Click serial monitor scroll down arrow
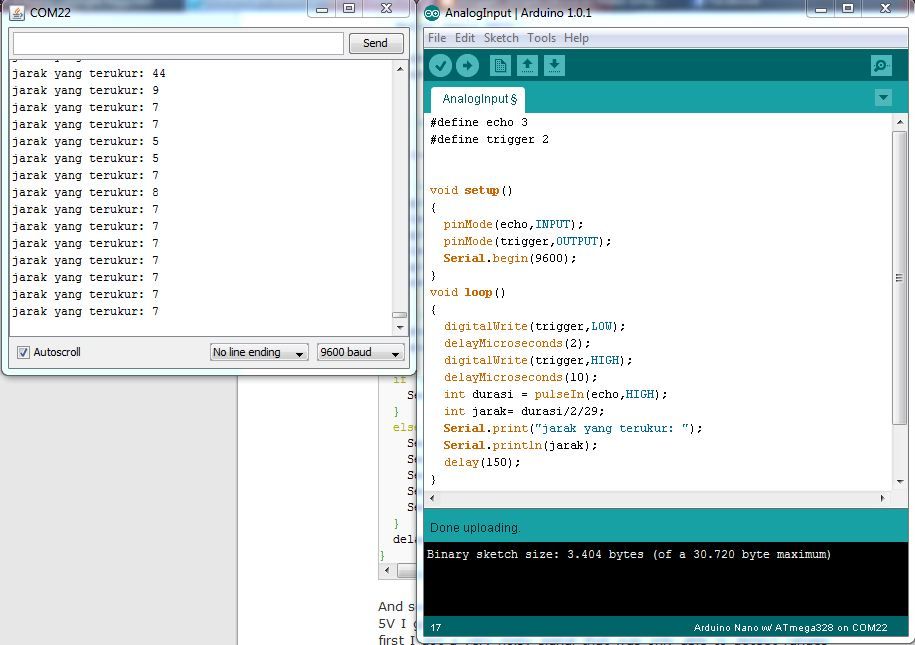This screenshot has width=915, height=645. point(400,327)
